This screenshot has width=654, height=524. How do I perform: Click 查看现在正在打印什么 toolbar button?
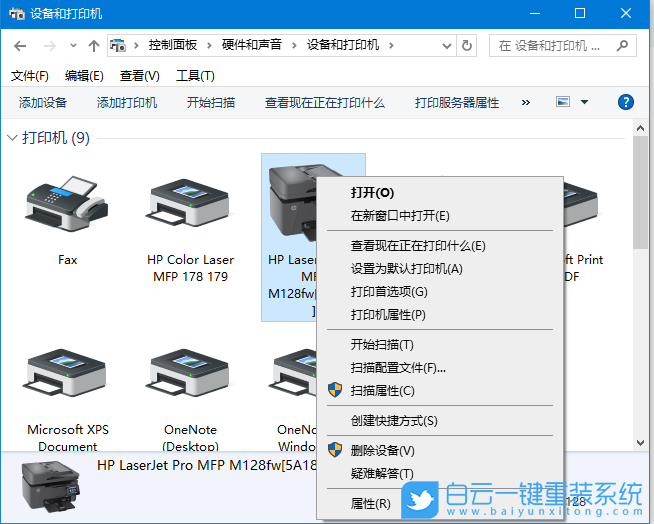(x=324, y=102)
